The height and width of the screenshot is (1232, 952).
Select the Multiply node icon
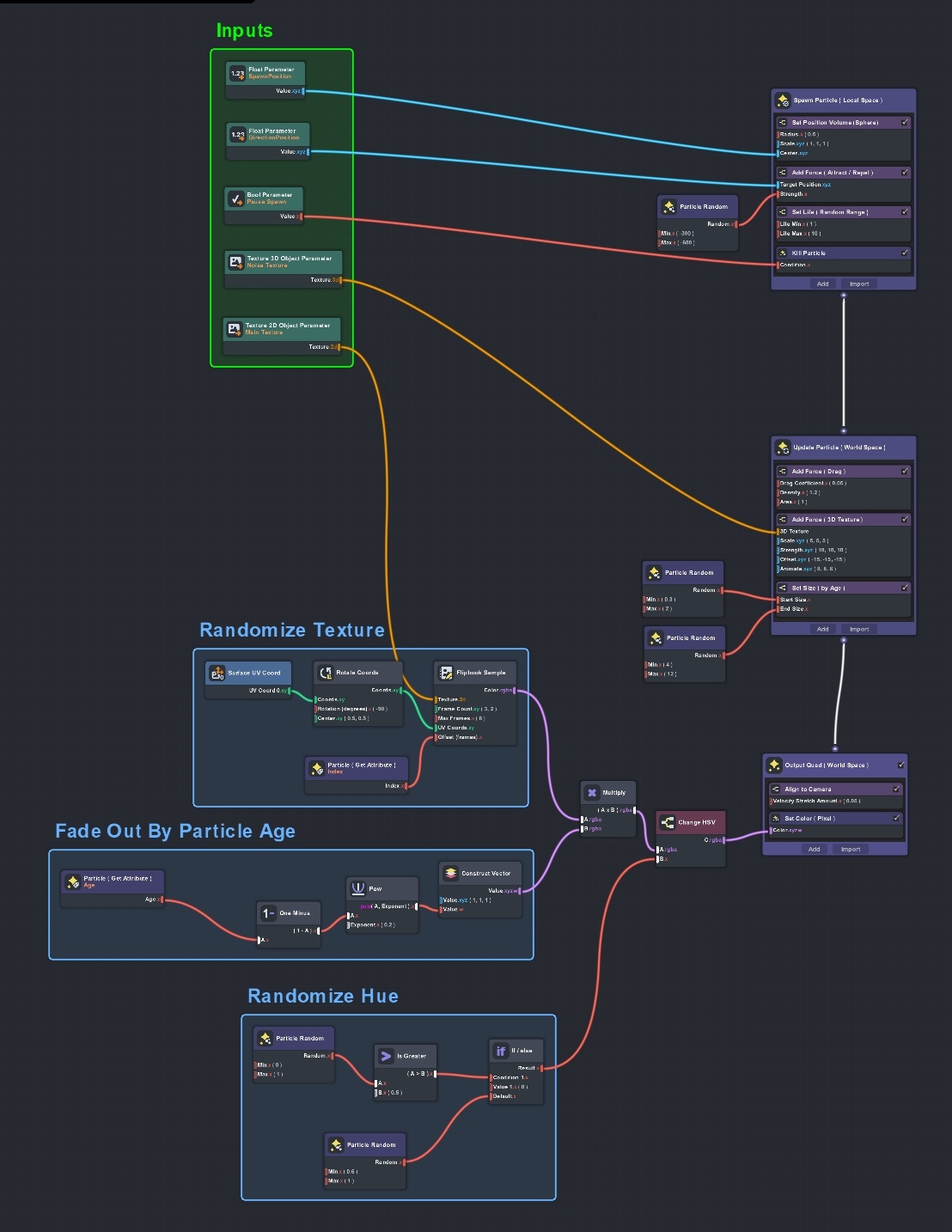click(x=592, y=793)
